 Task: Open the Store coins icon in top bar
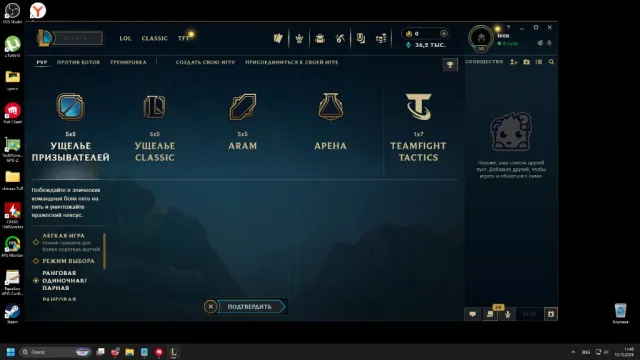tap(381, 38)
